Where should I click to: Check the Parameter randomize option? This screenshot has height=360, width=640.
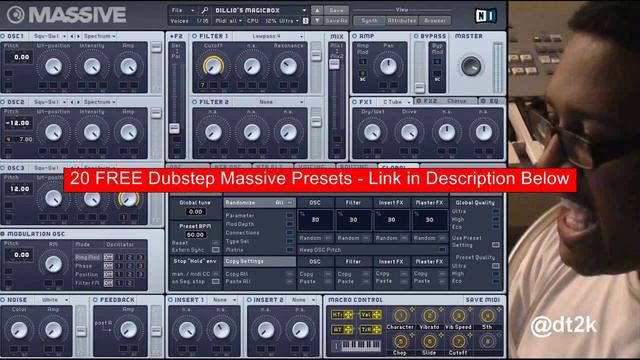point(289,215)
